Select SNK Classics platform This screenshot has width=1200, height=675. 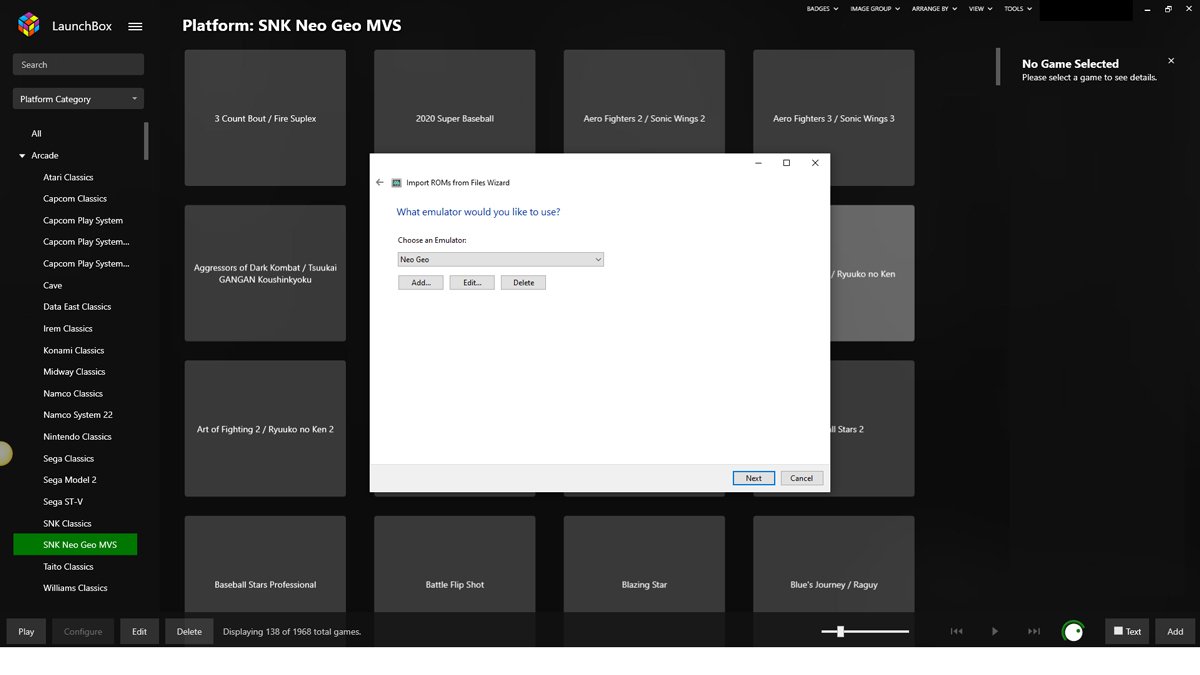(x=67, y=524)
